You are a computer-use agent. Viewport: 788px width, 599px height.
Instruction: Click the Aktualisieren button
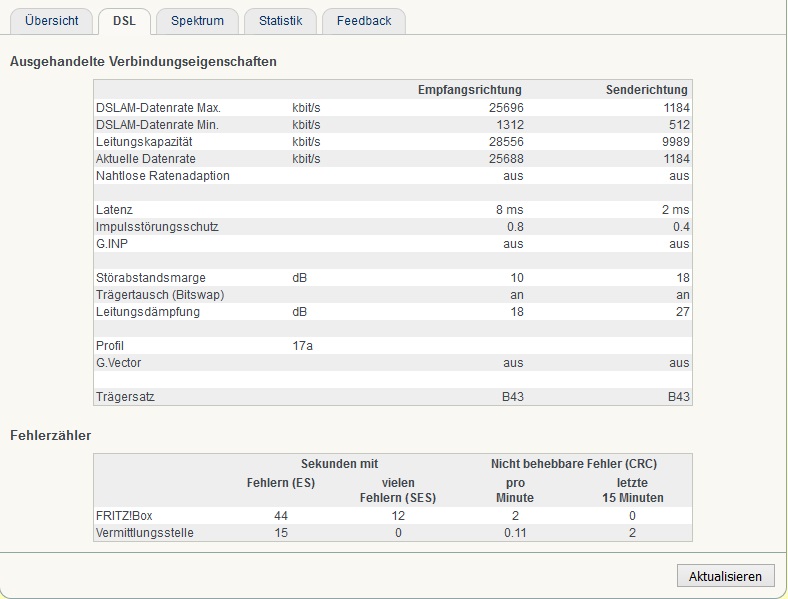(725, 576)
